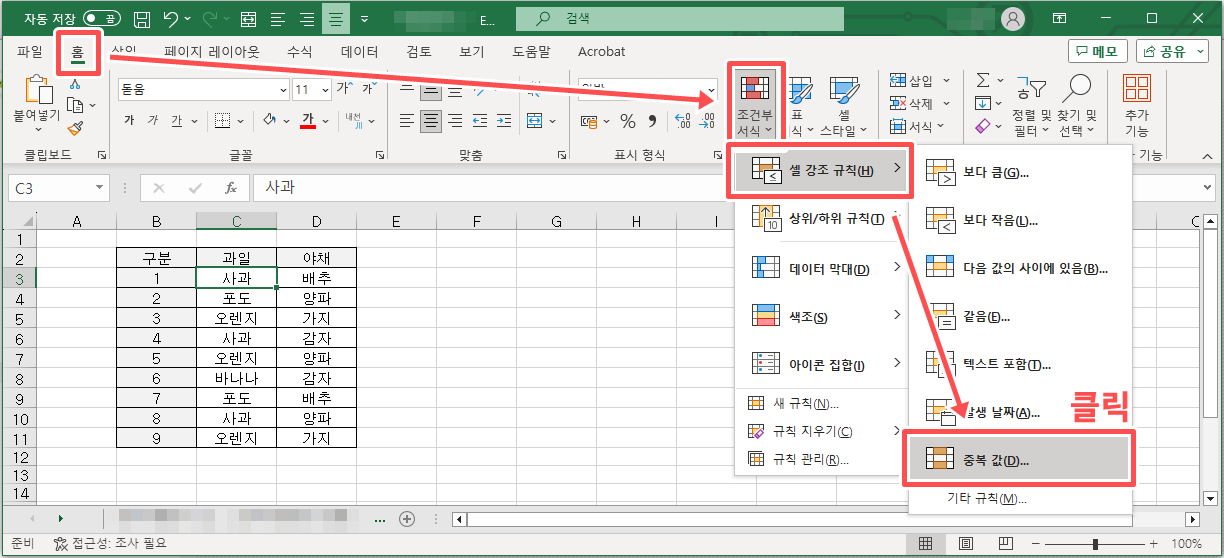Viewport: 1224px width, 558px height.
Task: Open Sort & Filter (정렬 및 필터)
Action: (x=1031, y=106)
